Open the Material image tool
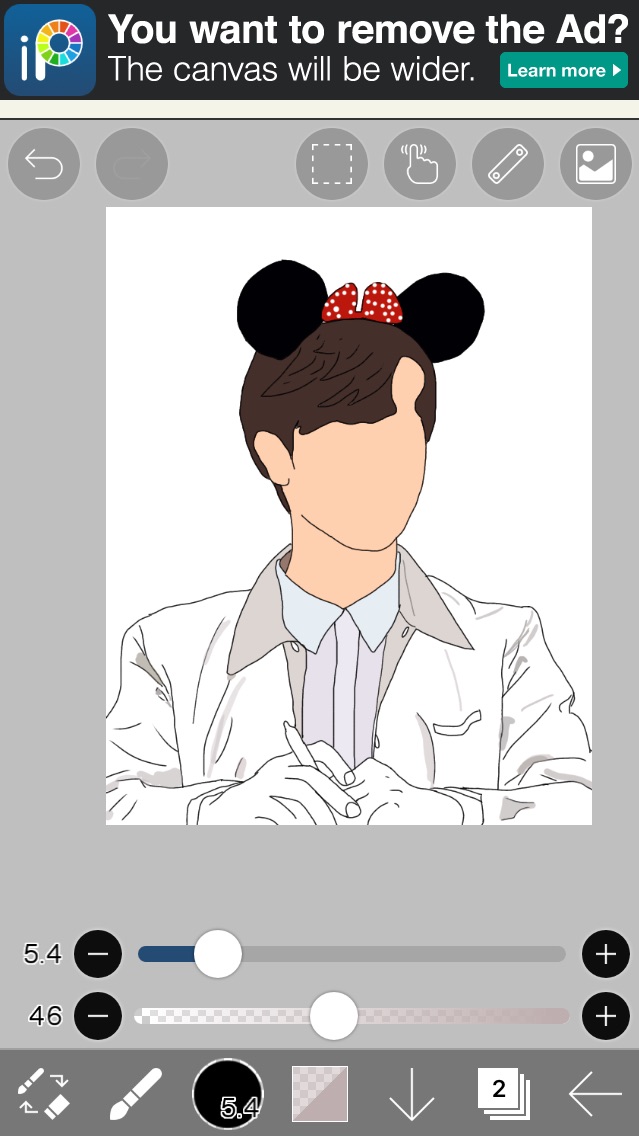Viewport: 639px width, 1136px height. click(x=596, y=164)
